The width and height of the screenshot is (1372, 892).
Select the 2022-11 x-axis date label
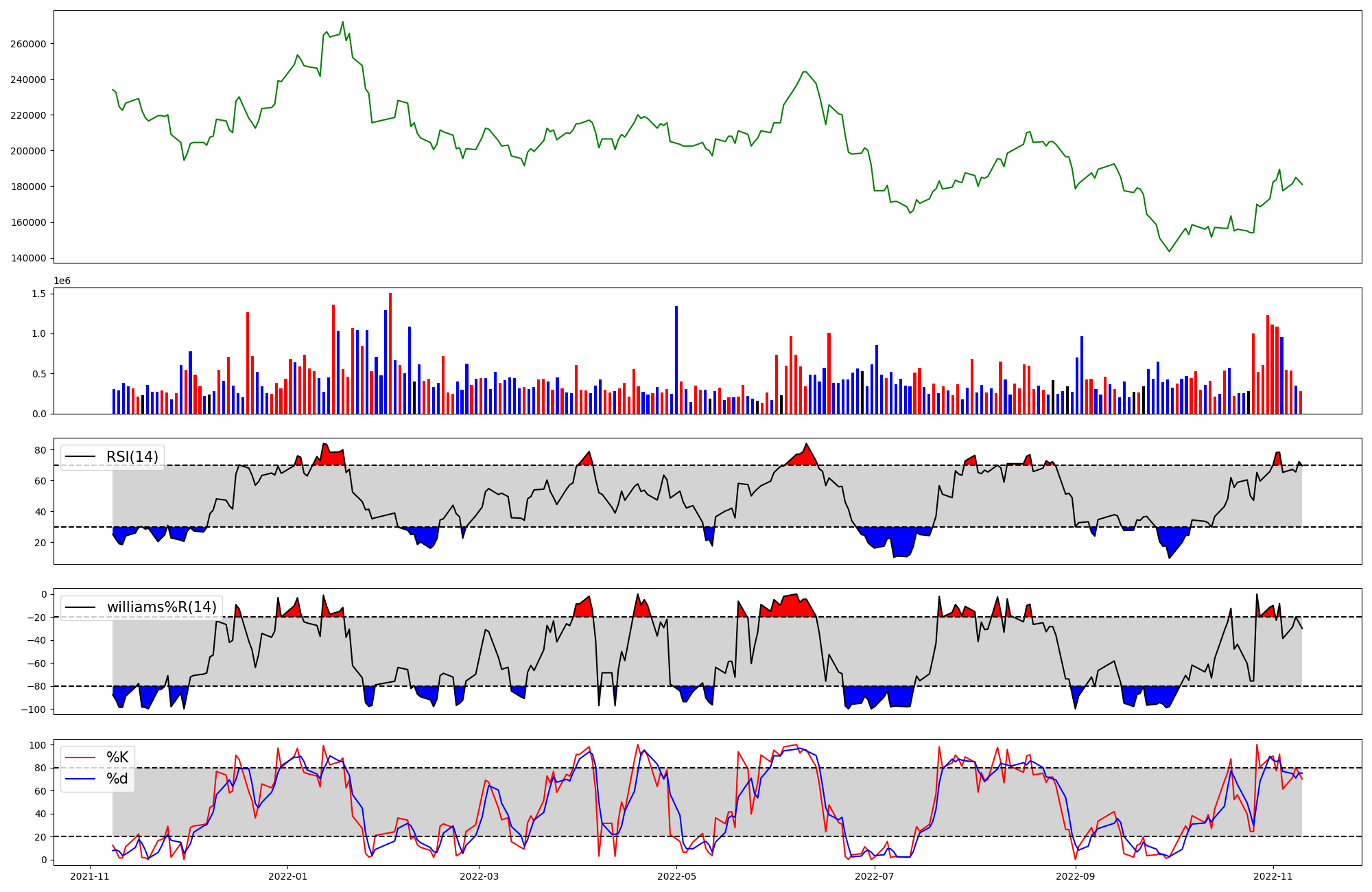1273,876
